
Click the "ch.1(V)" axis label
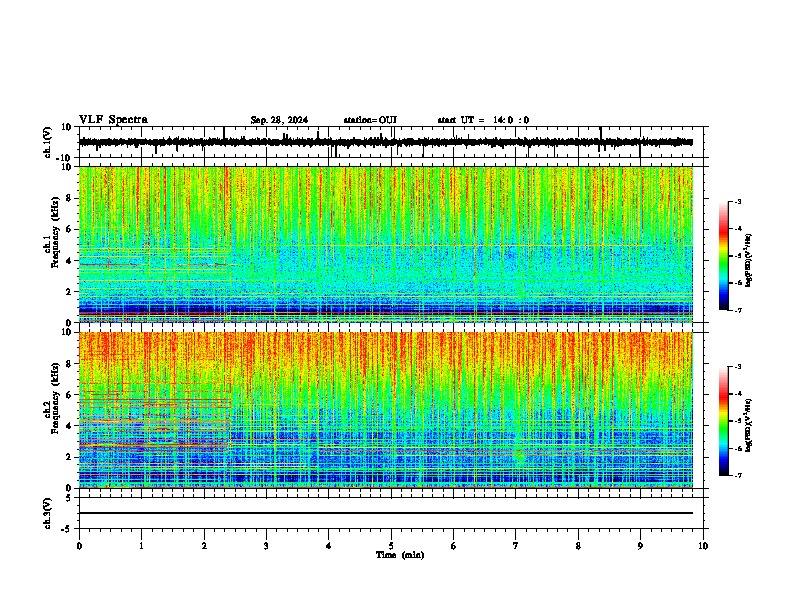click(48, 142)
